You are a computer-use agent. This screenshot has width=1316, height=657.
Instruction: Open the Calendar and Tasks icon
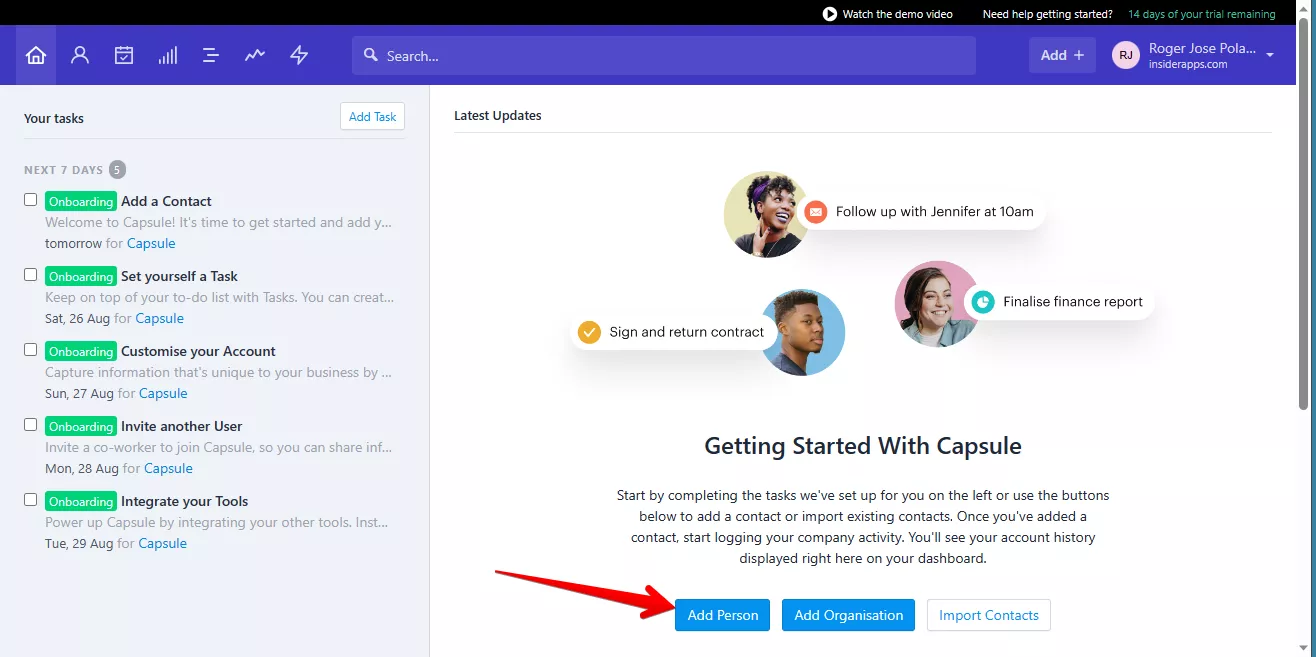tap(124, 56)
